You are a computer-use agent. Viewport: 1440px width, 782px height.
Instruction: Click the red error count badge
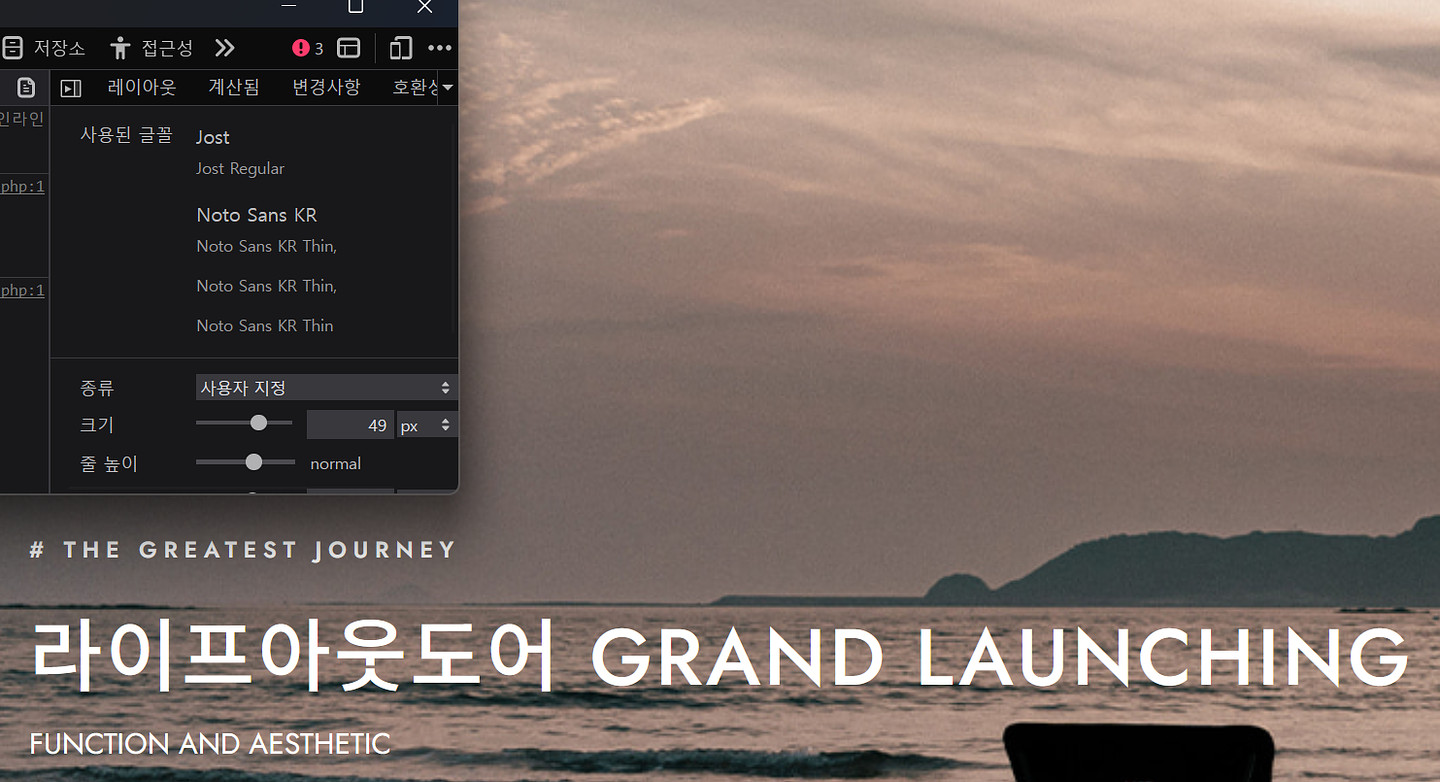pos(307,48)
